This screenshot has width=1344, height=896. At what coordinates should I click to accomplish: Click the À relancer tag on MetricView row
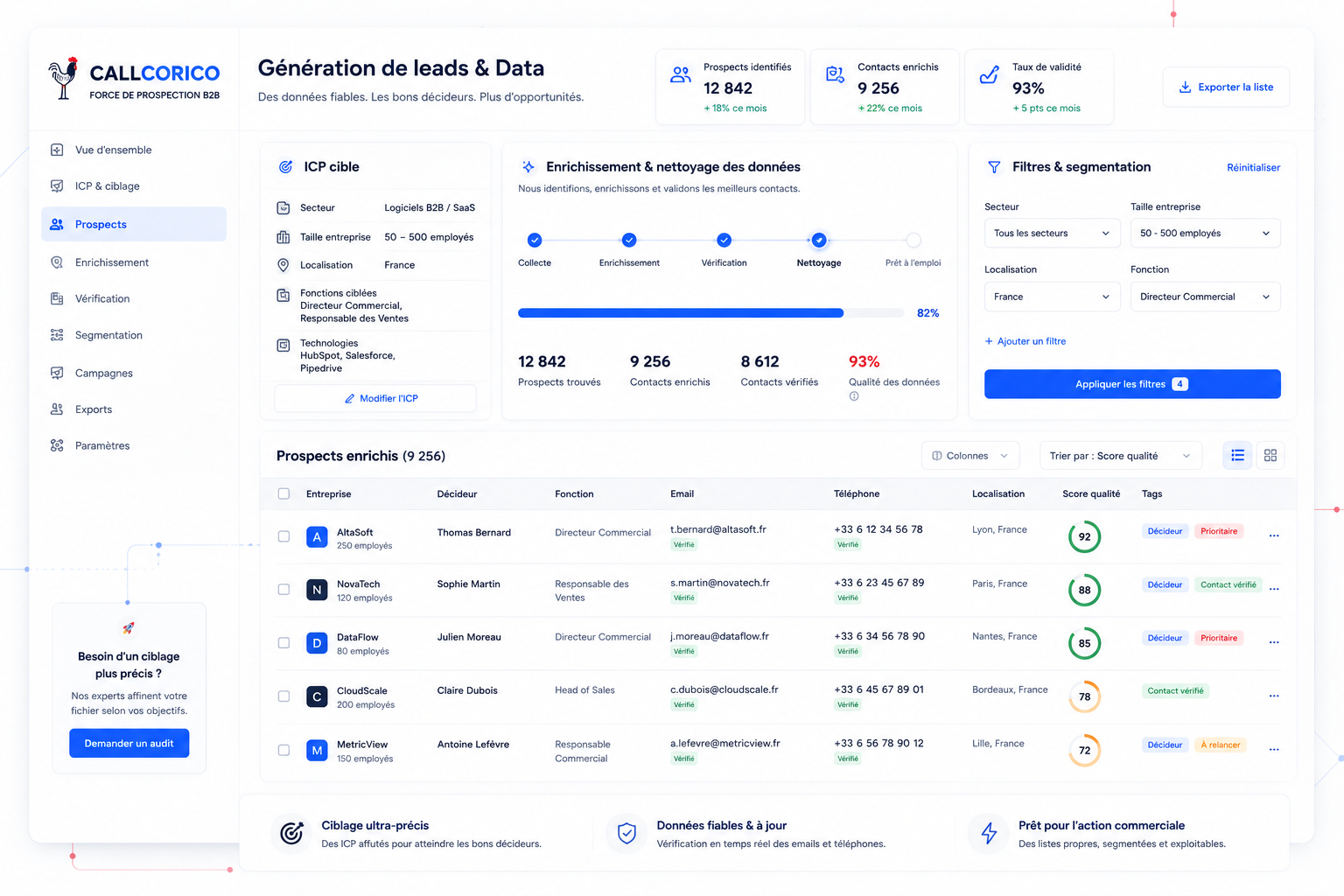[x=1221, y=745]
